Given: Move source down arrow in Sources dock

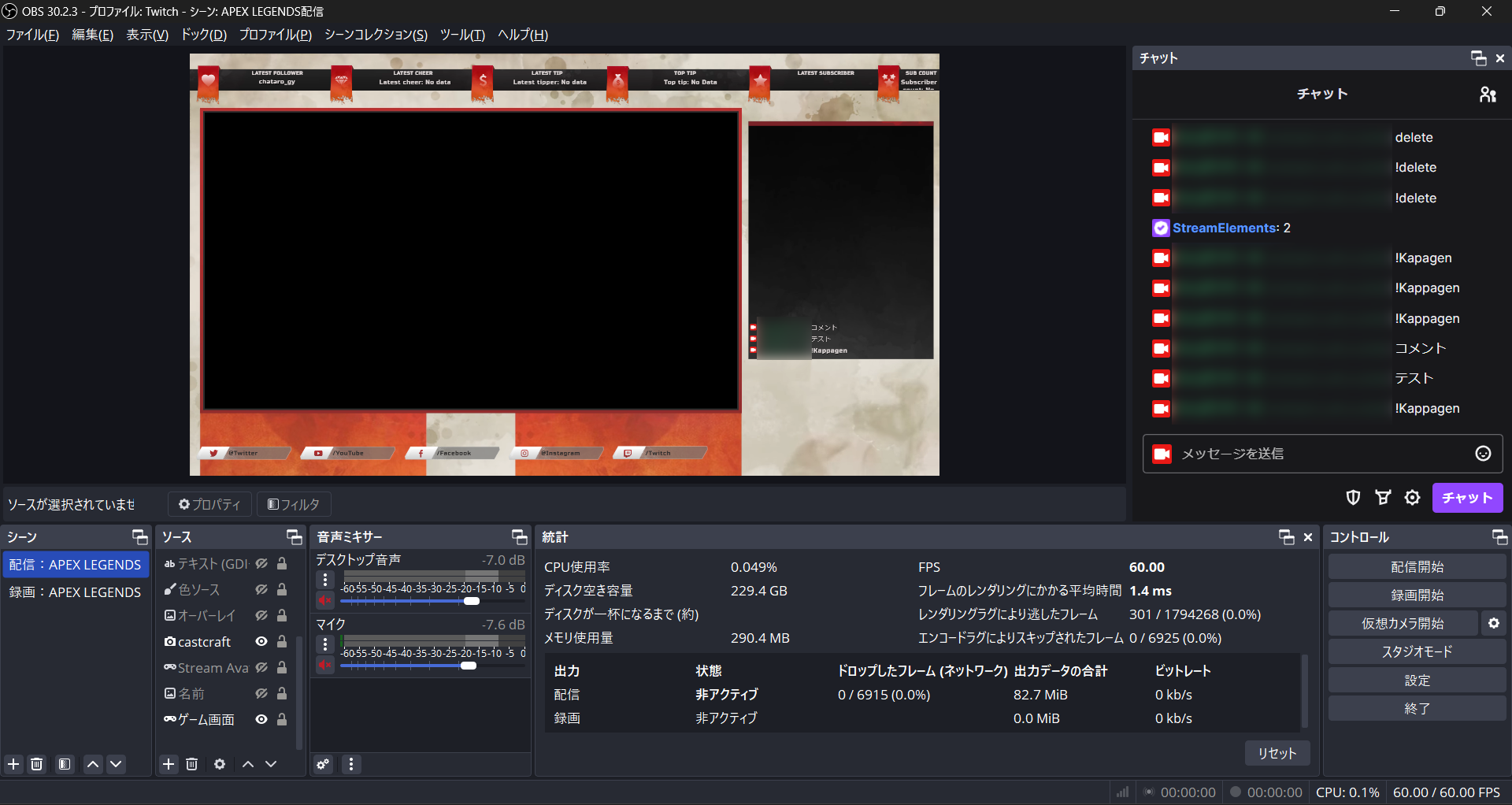Looking at the screenshot, I should (271, 764).
